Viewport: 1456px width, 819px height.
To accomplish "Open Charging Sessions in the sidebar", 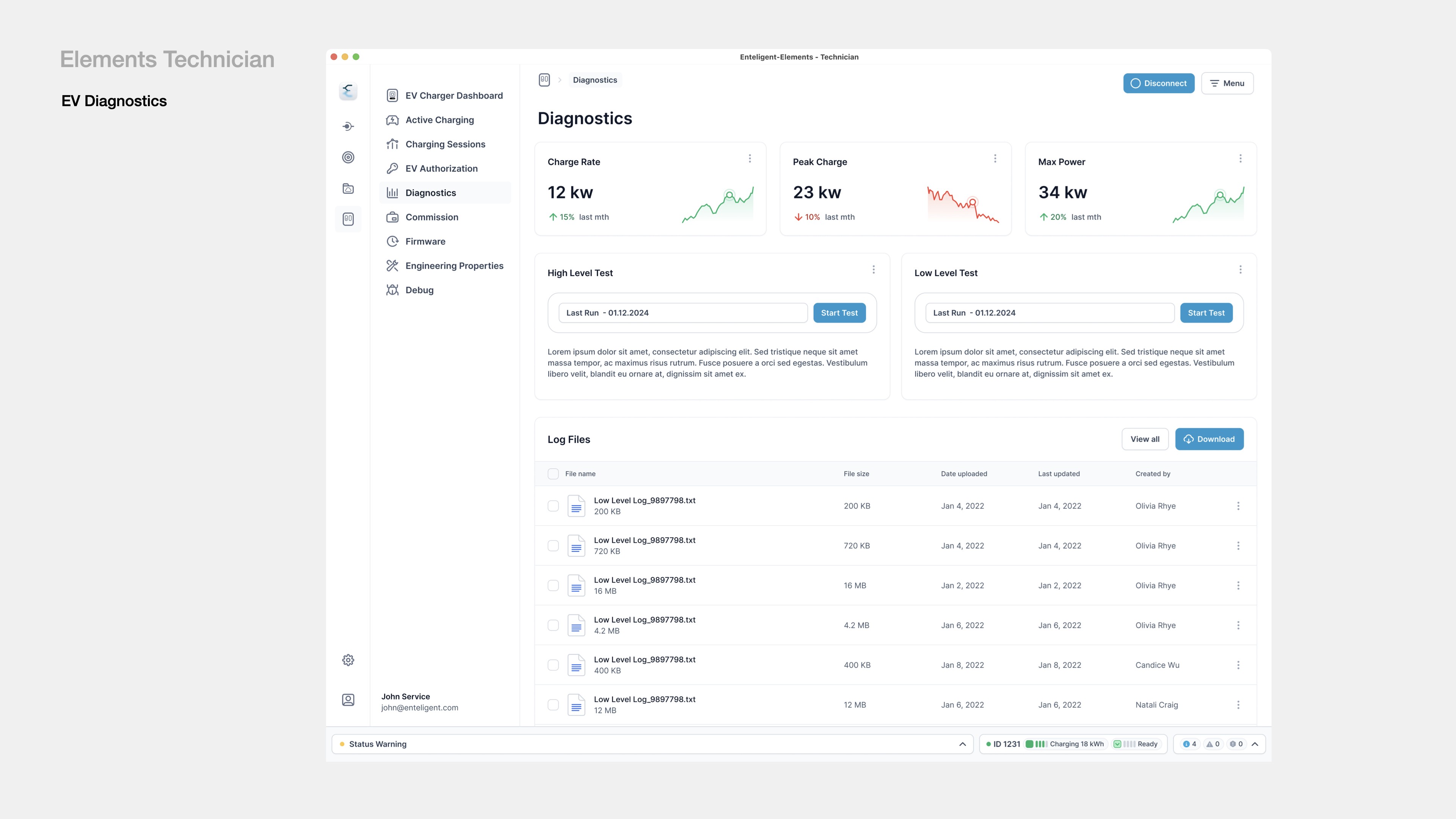I will [445, 144].
